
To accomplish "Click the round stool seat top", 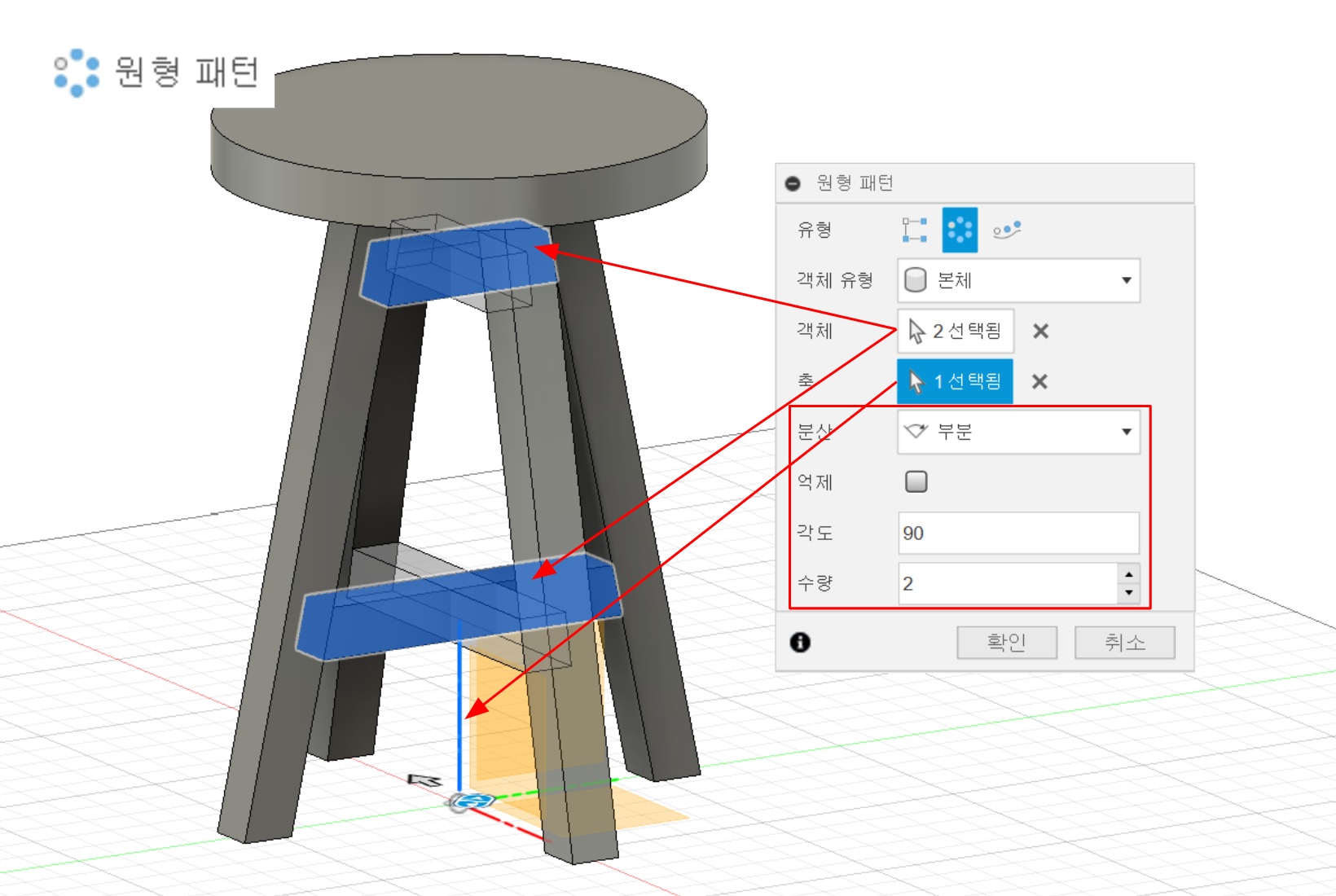I will 459,116.
